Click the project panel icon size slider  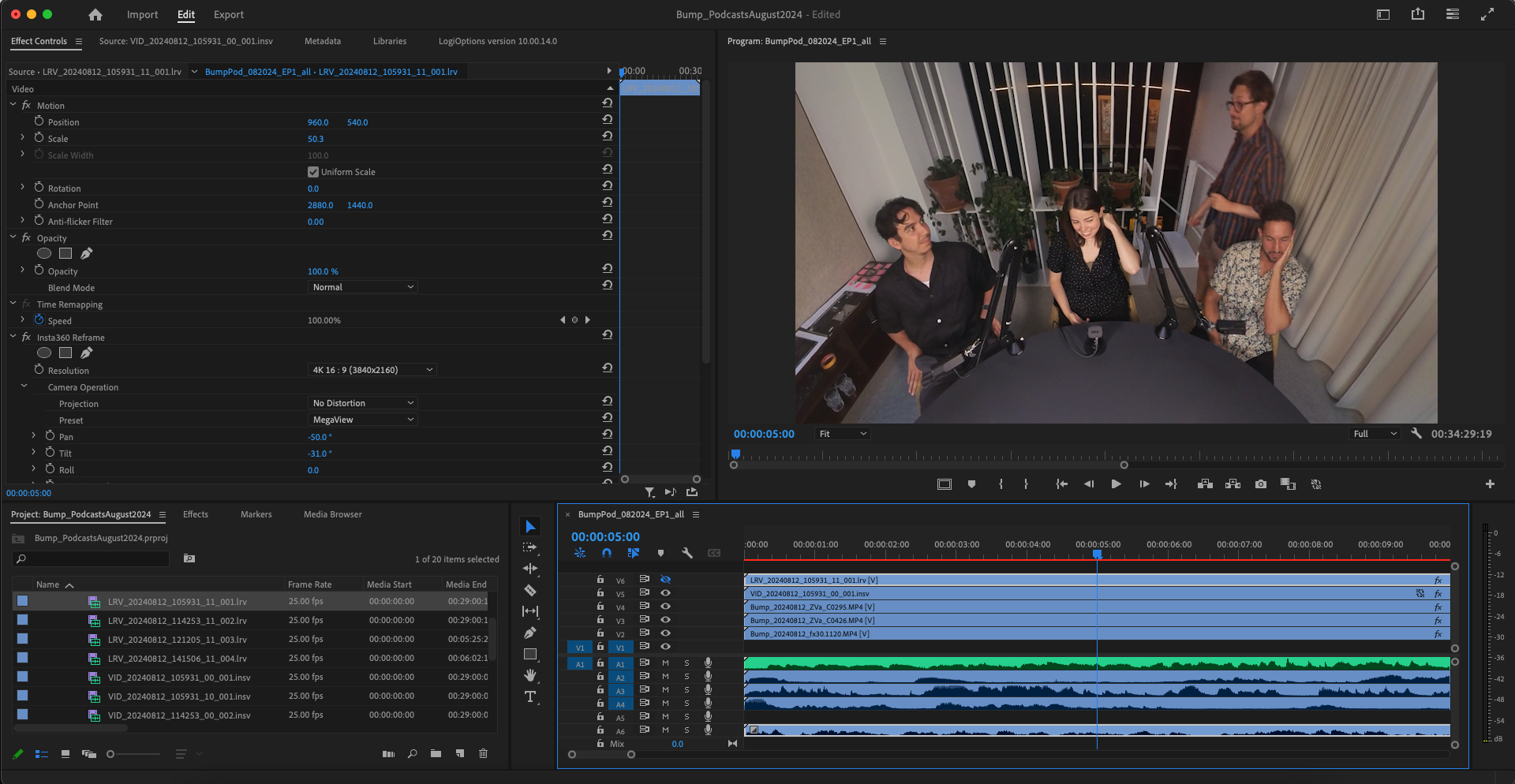[x=111, y=754]
